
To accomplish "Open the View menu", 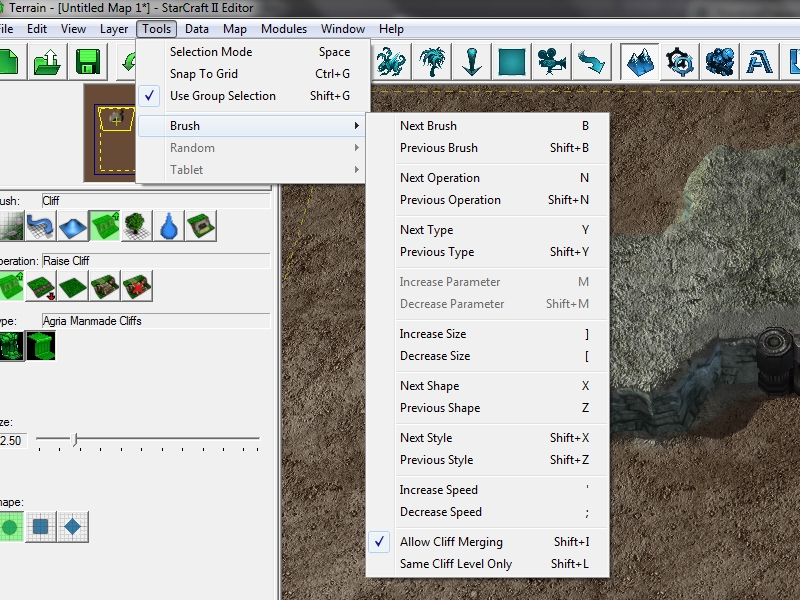I will (73, 29).
